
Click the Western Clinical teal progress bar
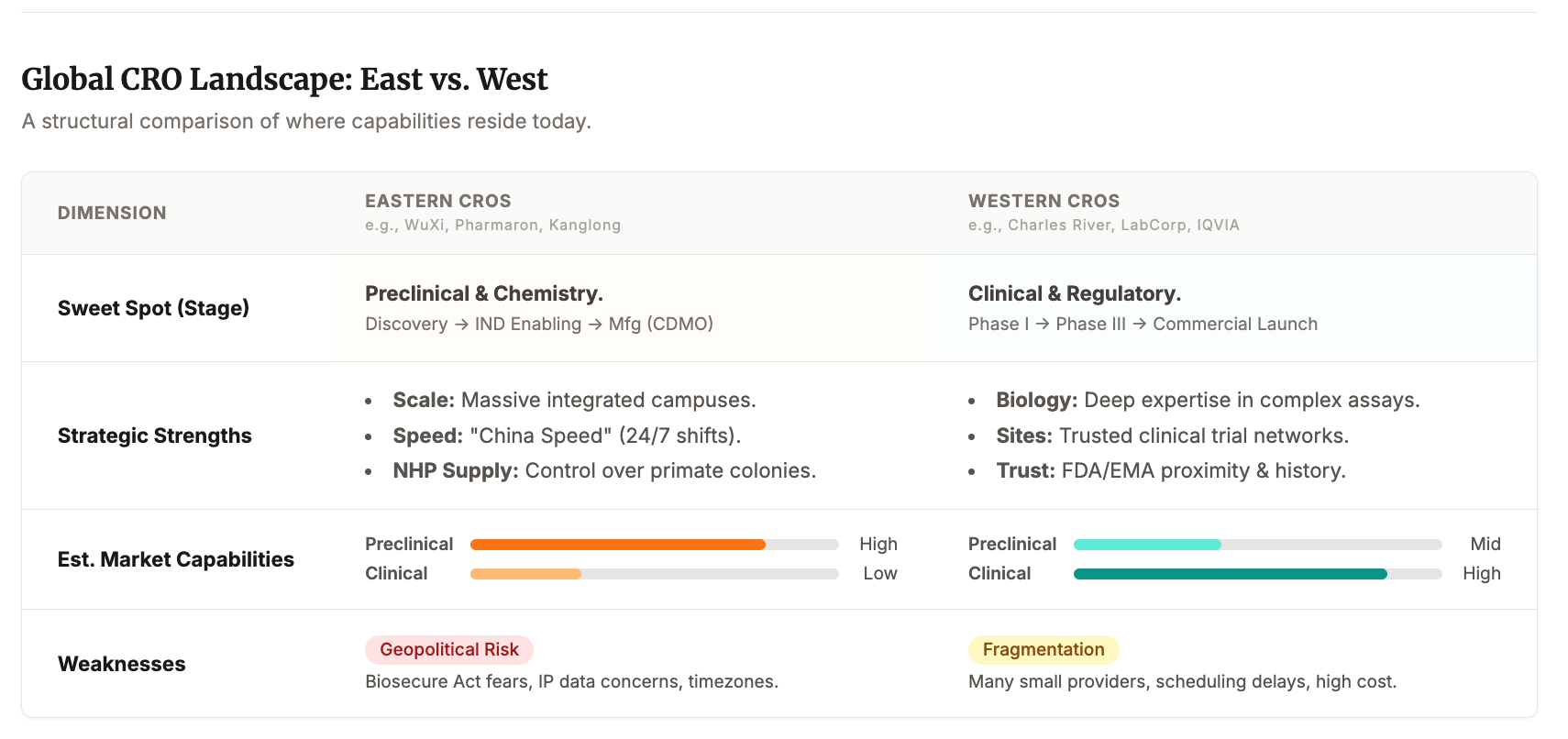(1229, 574)
